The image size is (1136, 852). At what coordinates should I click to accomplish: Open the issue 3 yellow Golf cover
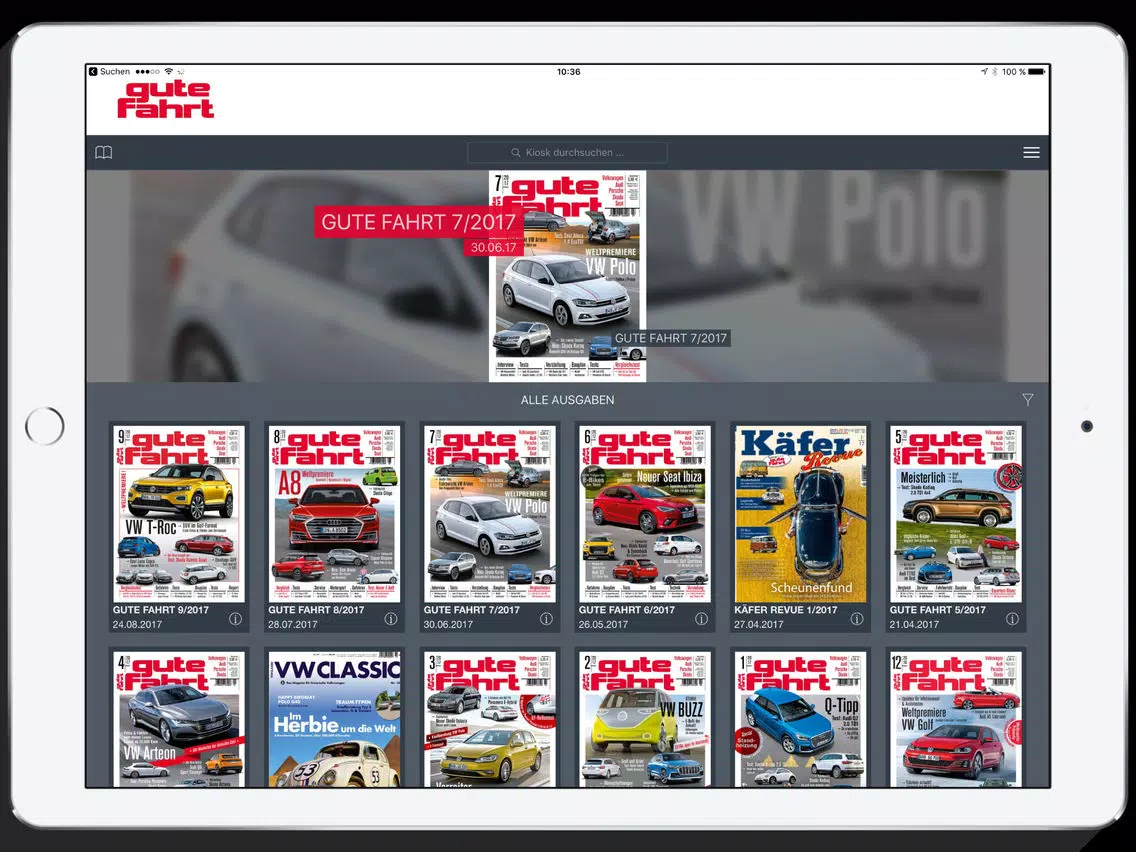(490, 719)
